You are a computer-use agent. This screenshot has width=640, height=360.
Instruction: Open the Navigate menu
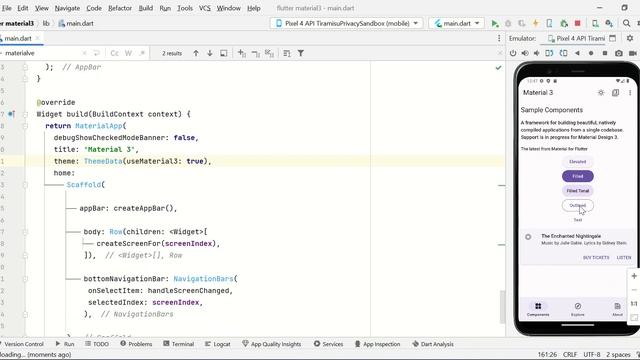(x=67, y=8)
